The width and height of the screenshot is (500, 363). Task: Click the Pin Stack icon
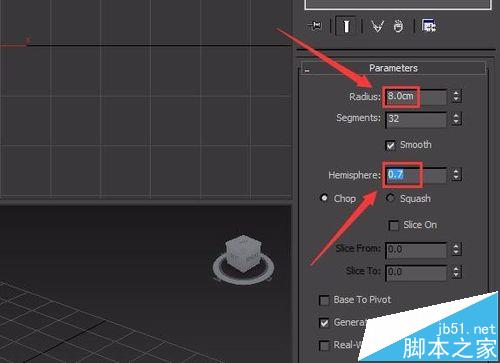(x=314, y=25)
